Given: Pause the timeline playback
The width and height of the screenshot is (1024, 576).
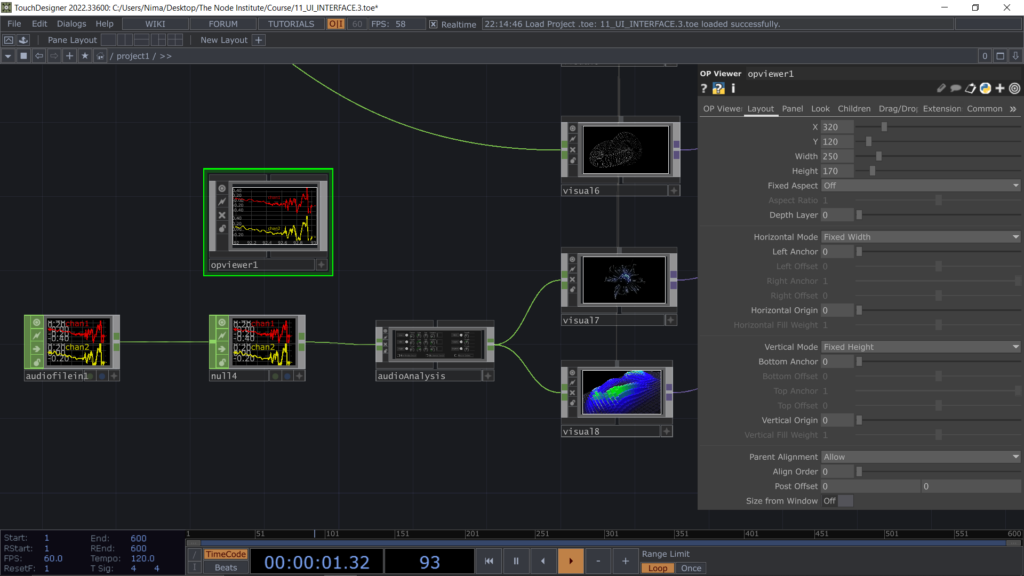Looking at the screenshot, I should pos(516,561).
